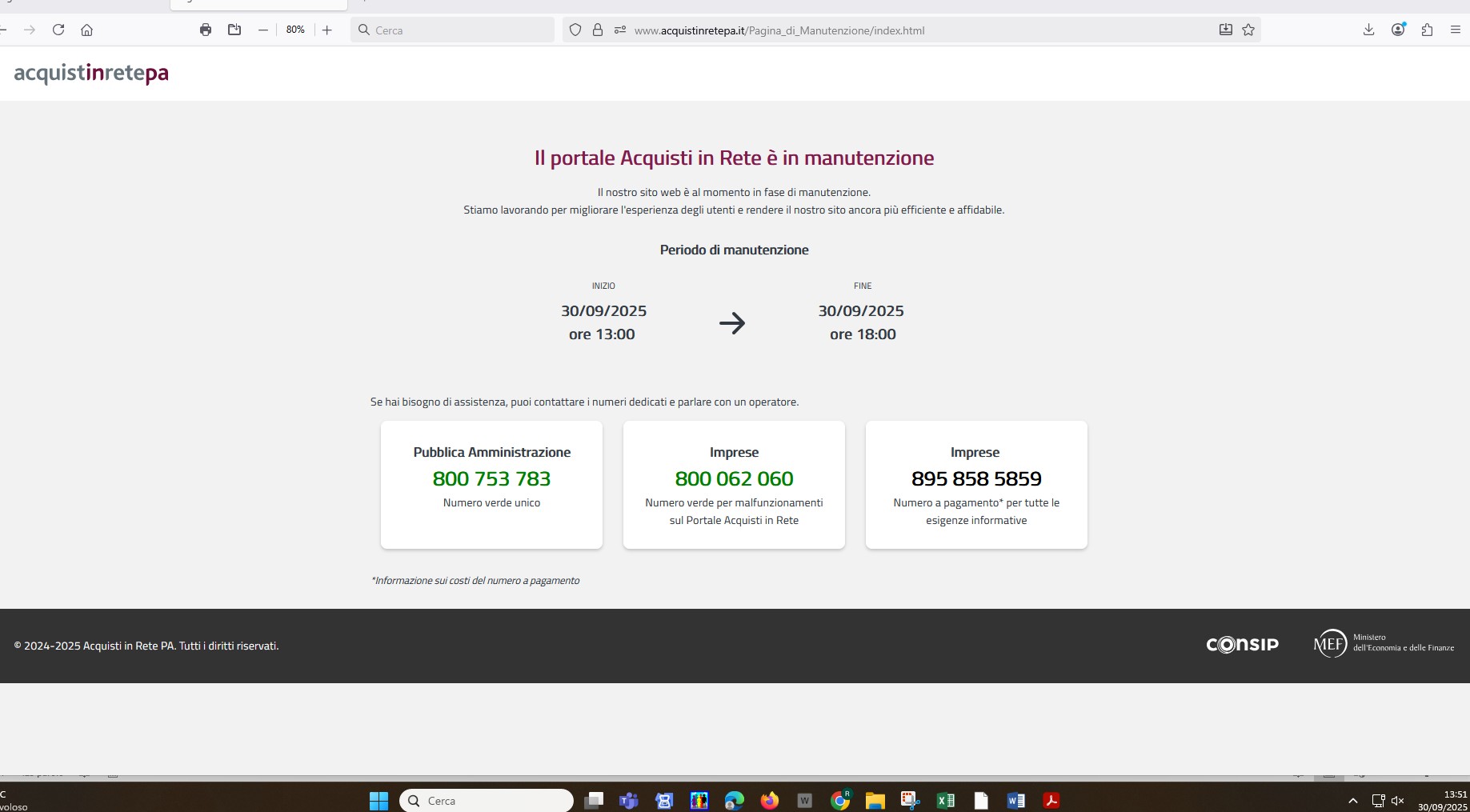Bookmark this page with the star icon
The height and width of the screenshot is (812, 1470).
[1248, 30]
